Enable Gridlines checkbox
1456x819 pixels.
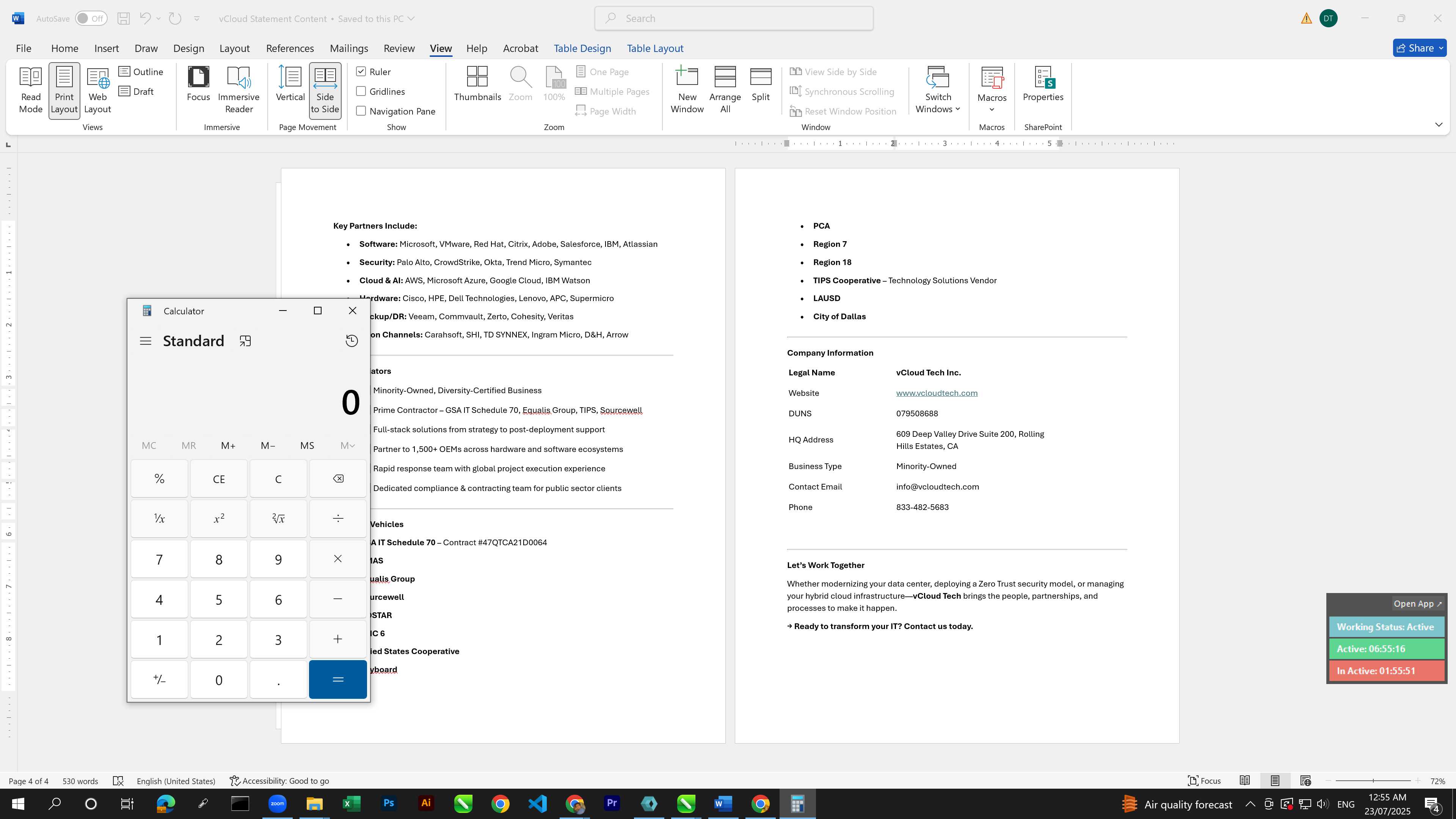(x=361, y=91)
